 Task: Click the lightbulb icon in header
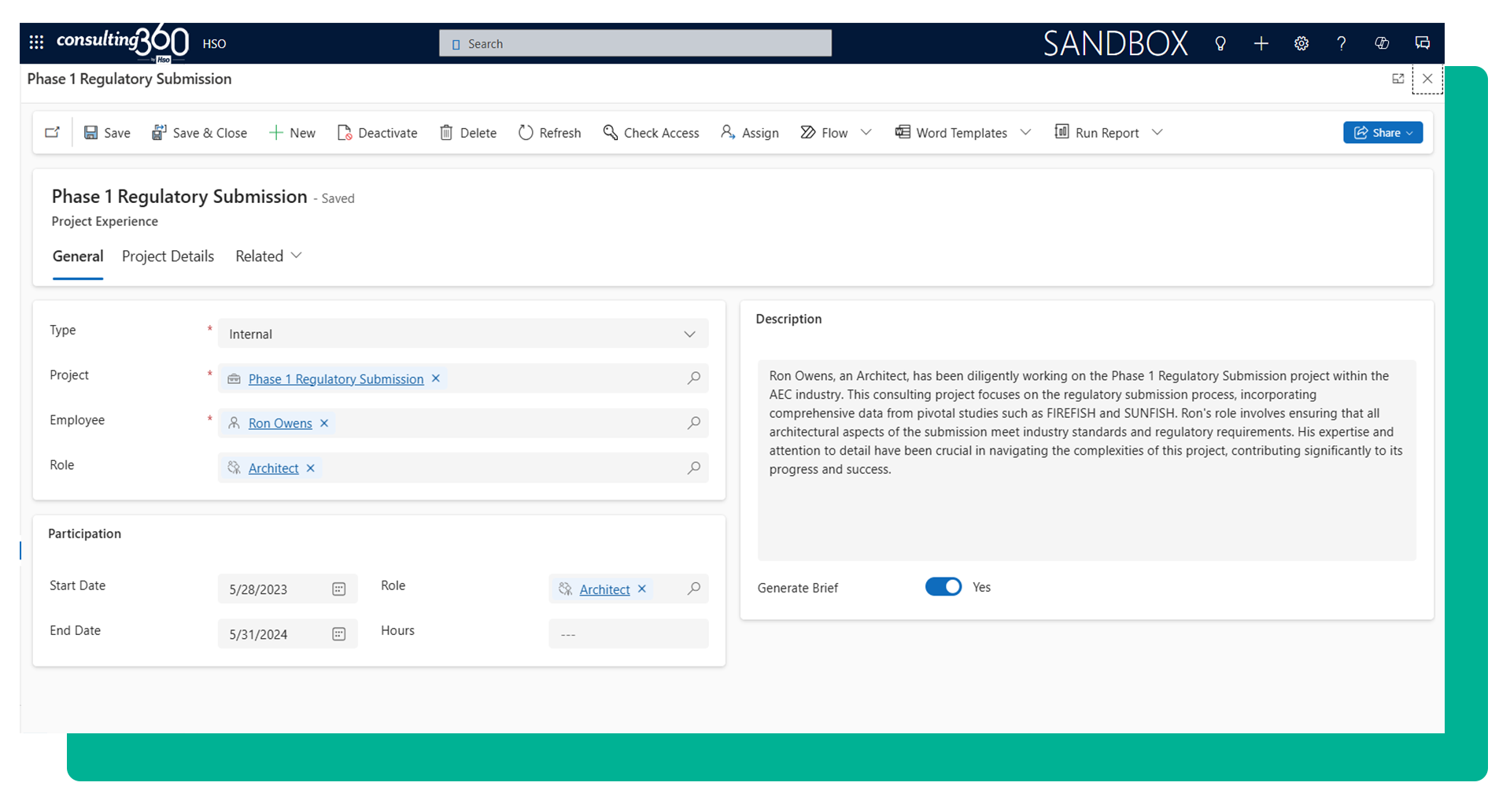1220,43
